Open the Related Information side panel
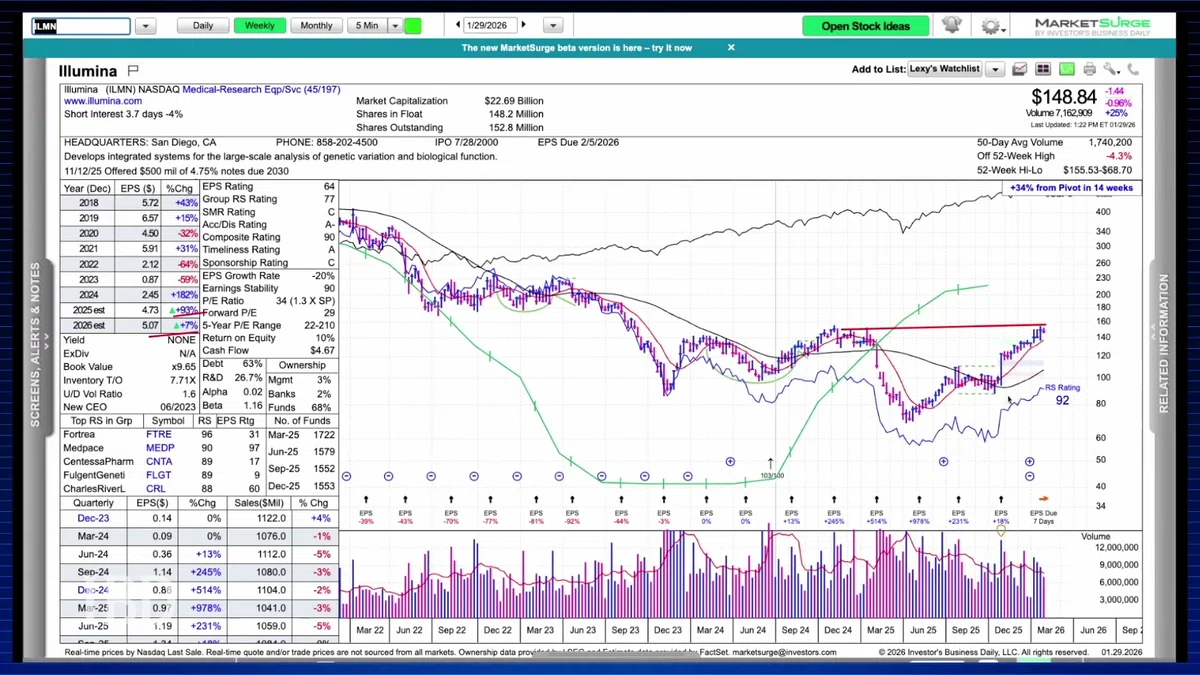 pos(1163,344)
